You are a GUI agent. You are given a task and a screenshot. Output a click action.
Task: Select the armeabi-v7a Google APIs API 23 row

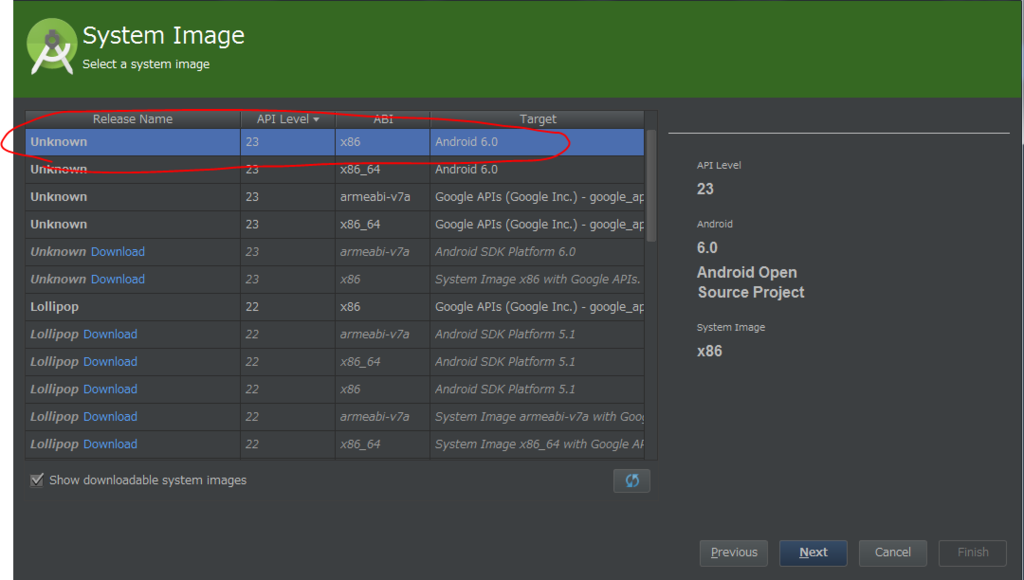click(x=335, y=197)
